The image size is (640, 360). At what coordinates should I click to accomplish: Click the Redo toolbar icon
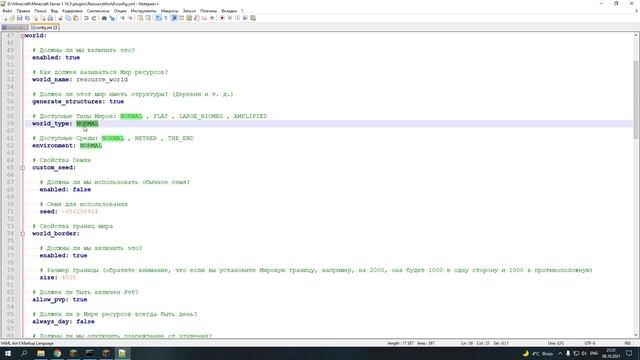94,18
